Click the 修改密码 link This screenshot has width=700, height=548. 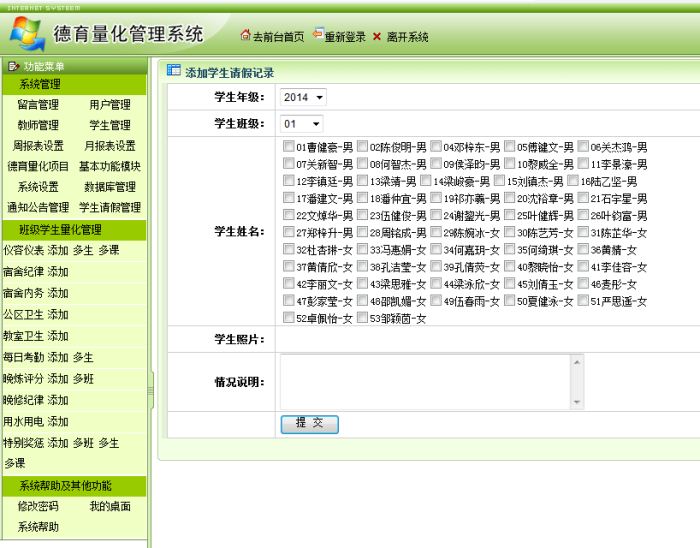pos(39,506)
